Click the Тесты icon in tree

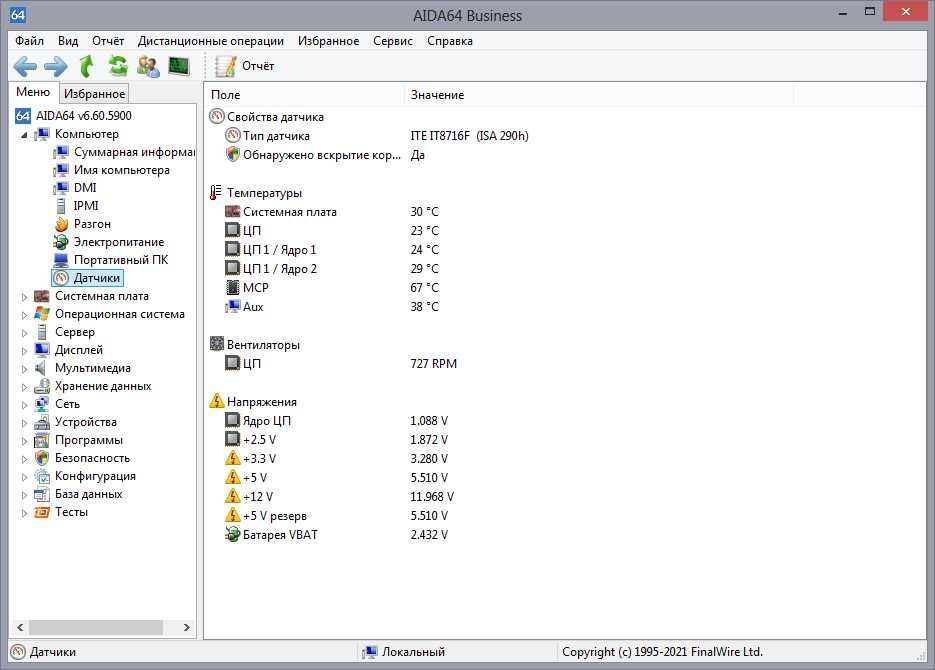click(x=42, y=512)
